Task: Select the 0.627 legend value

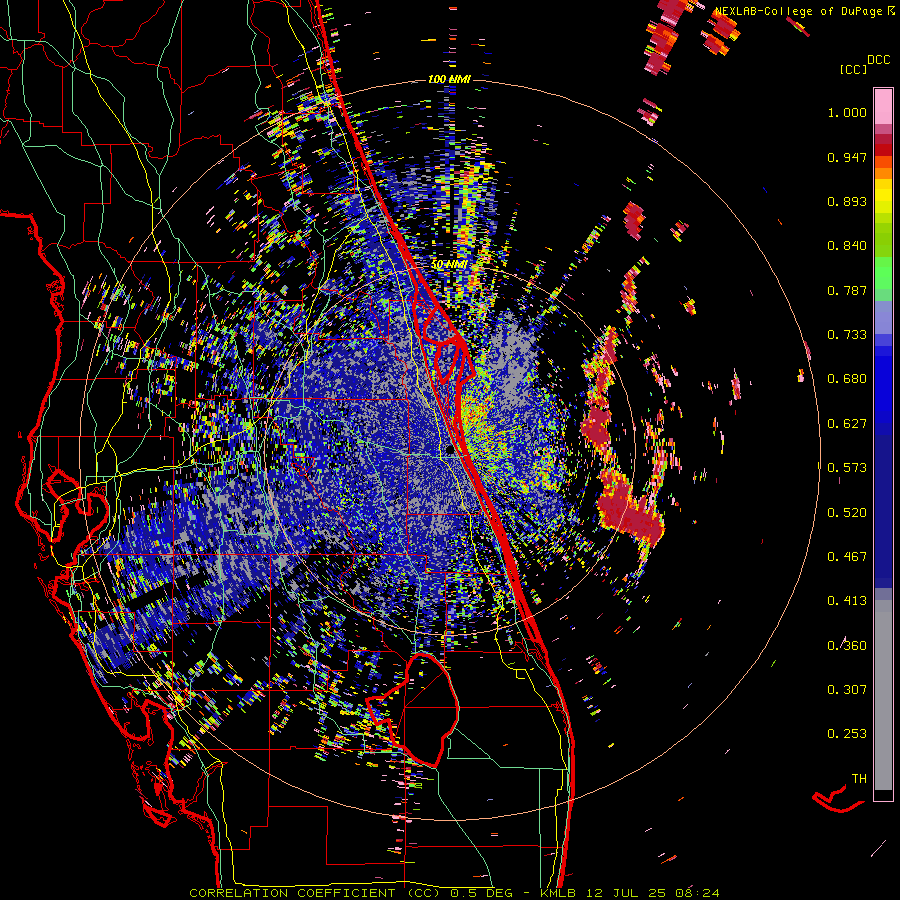Action: coord(847,424)
